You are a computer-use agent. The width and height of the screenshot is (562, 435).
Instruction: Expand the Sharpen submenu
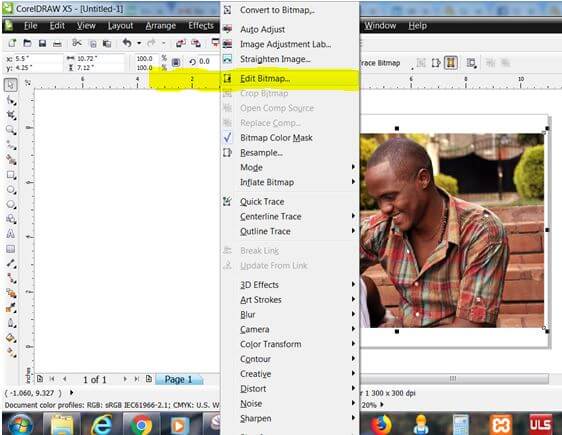(x=290, y=418)
